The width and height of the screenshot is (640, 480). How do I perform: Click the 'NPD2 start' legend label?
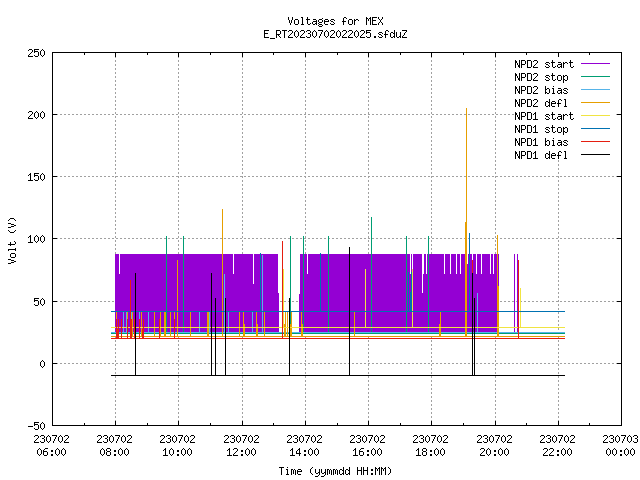pyautogui.click(x=544, y=64)
